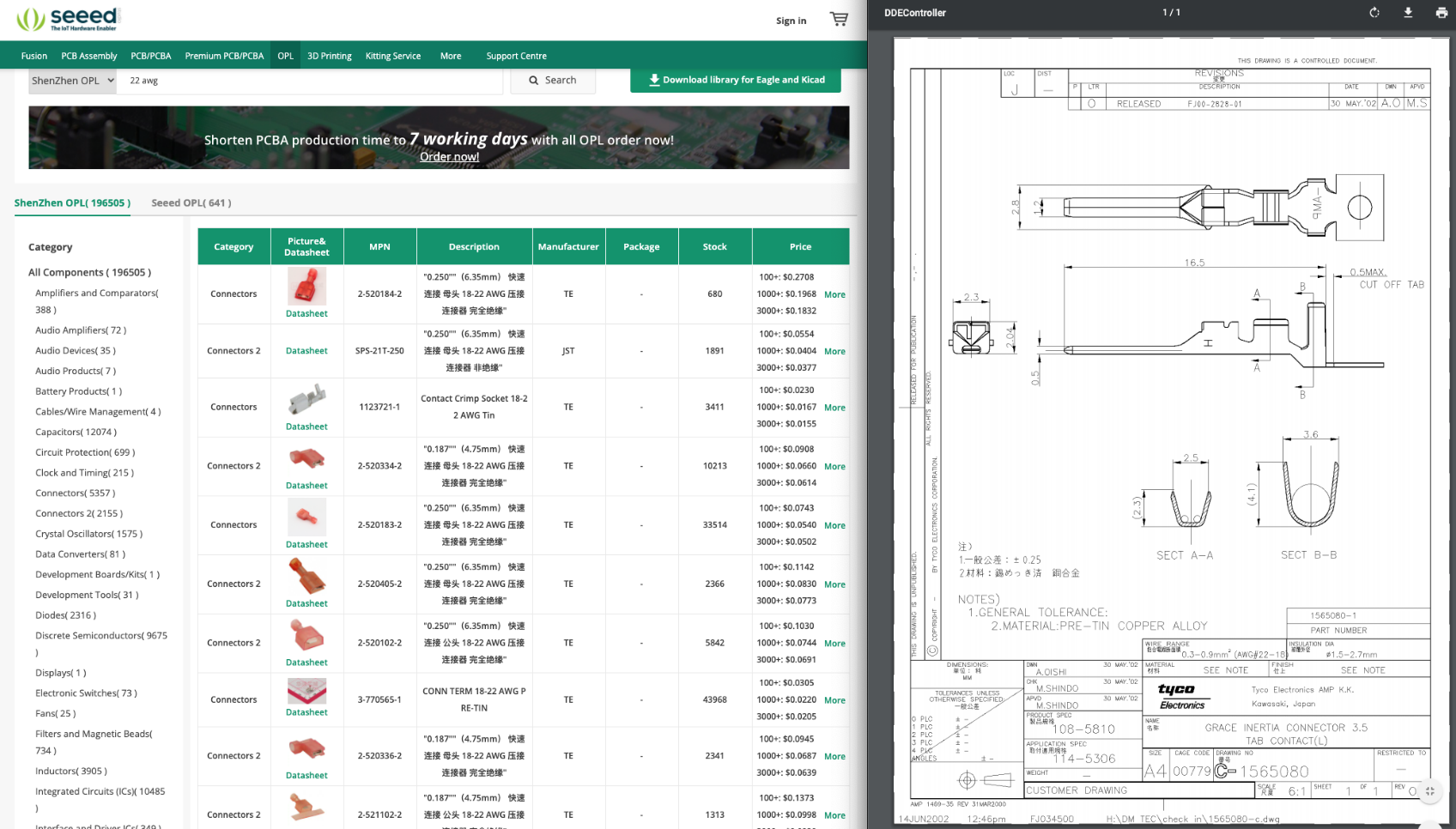Rotate the PDF document
This screenshot has height=829, width=1456.
click(1374, 13)
